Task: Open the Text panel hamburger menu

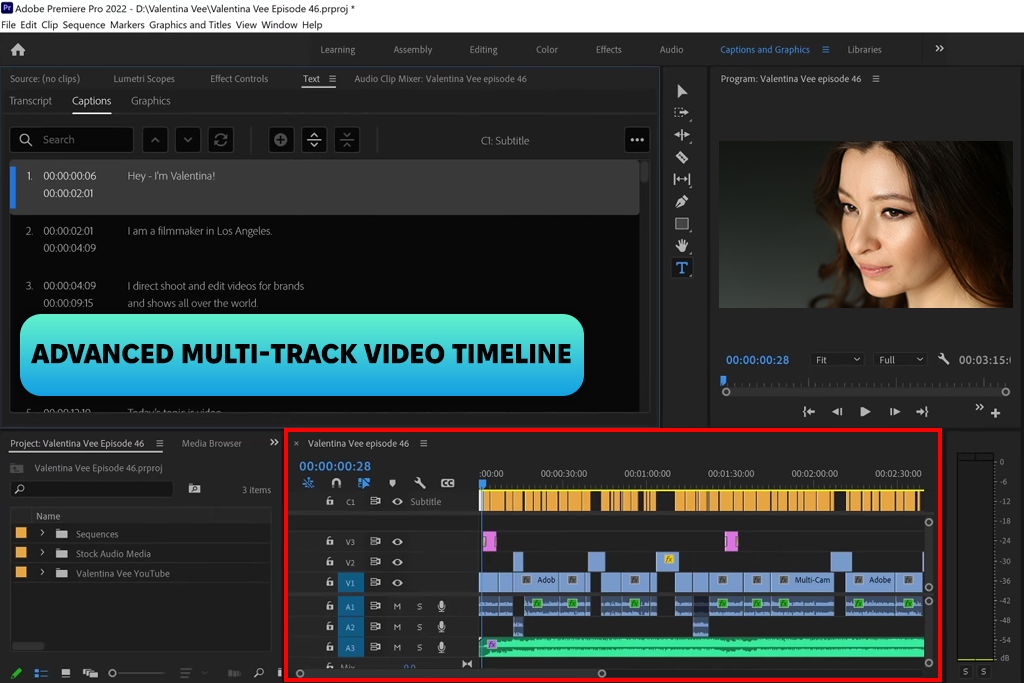Action: (x=332, y=79)
